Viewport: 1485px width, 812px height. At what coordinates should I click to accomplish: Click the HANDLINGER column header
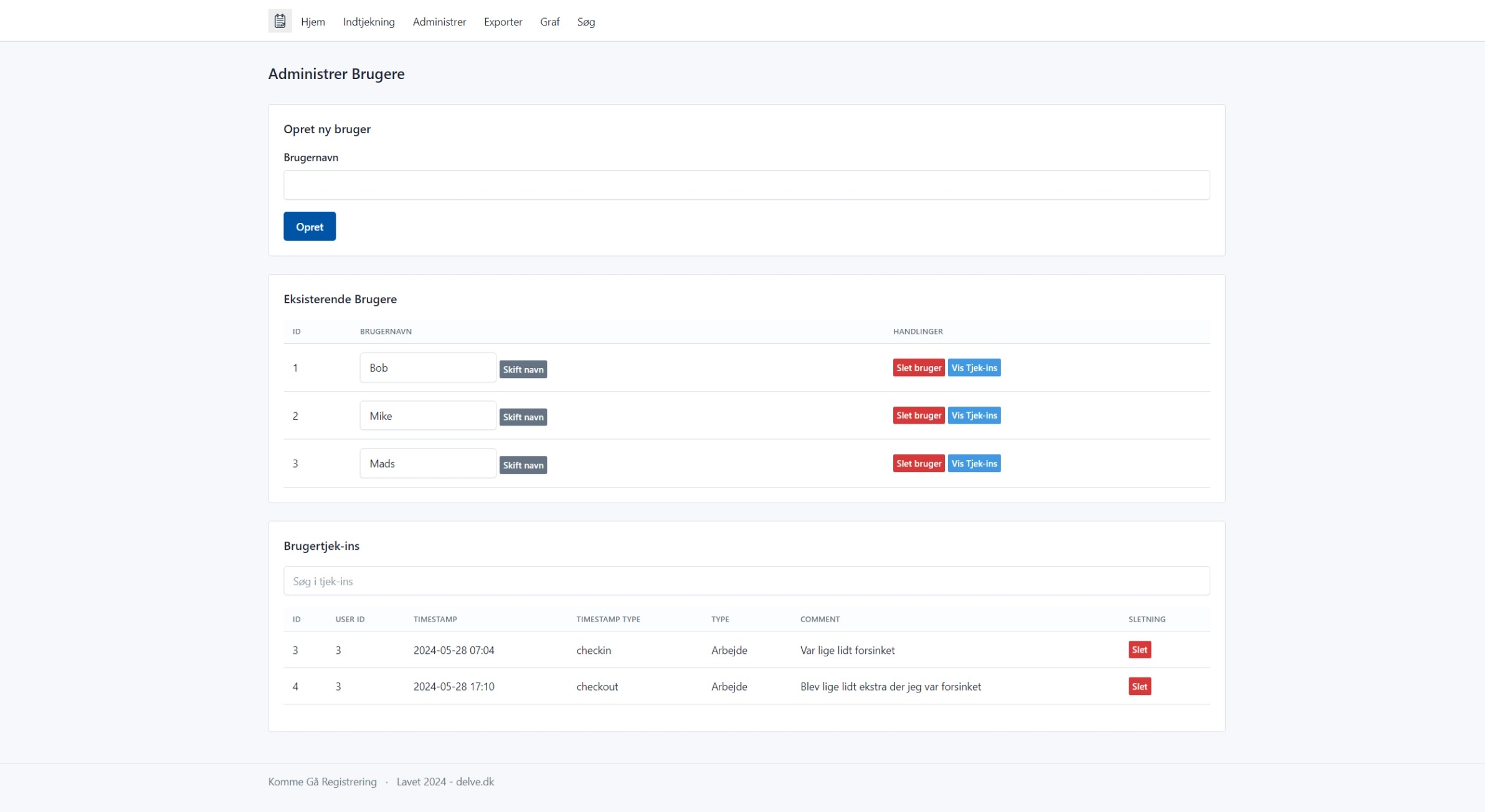point(918,331)
